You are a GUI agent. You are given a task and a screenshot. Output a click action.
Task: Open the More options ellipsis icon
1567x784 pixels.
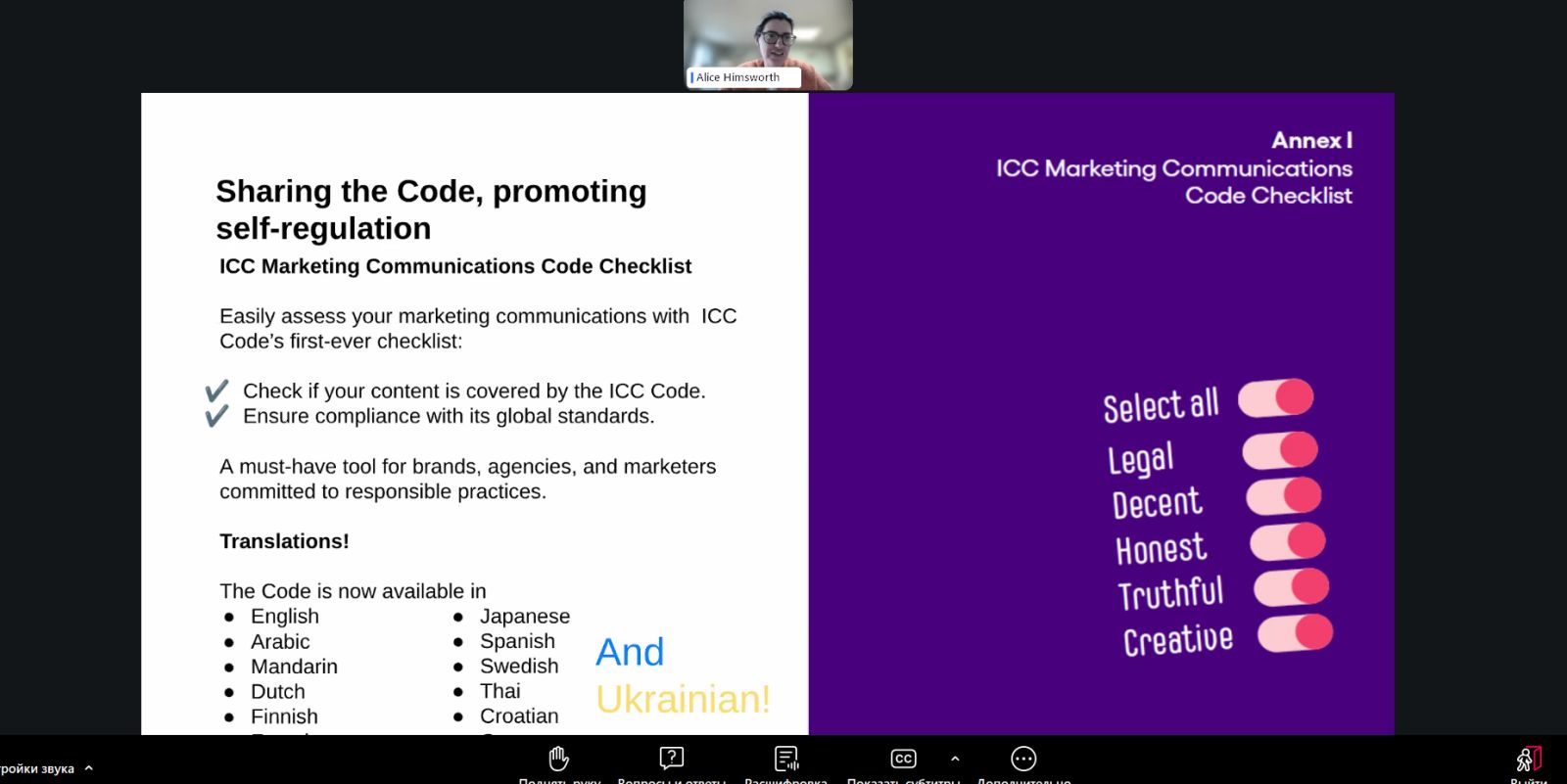tap(1023, 760)
